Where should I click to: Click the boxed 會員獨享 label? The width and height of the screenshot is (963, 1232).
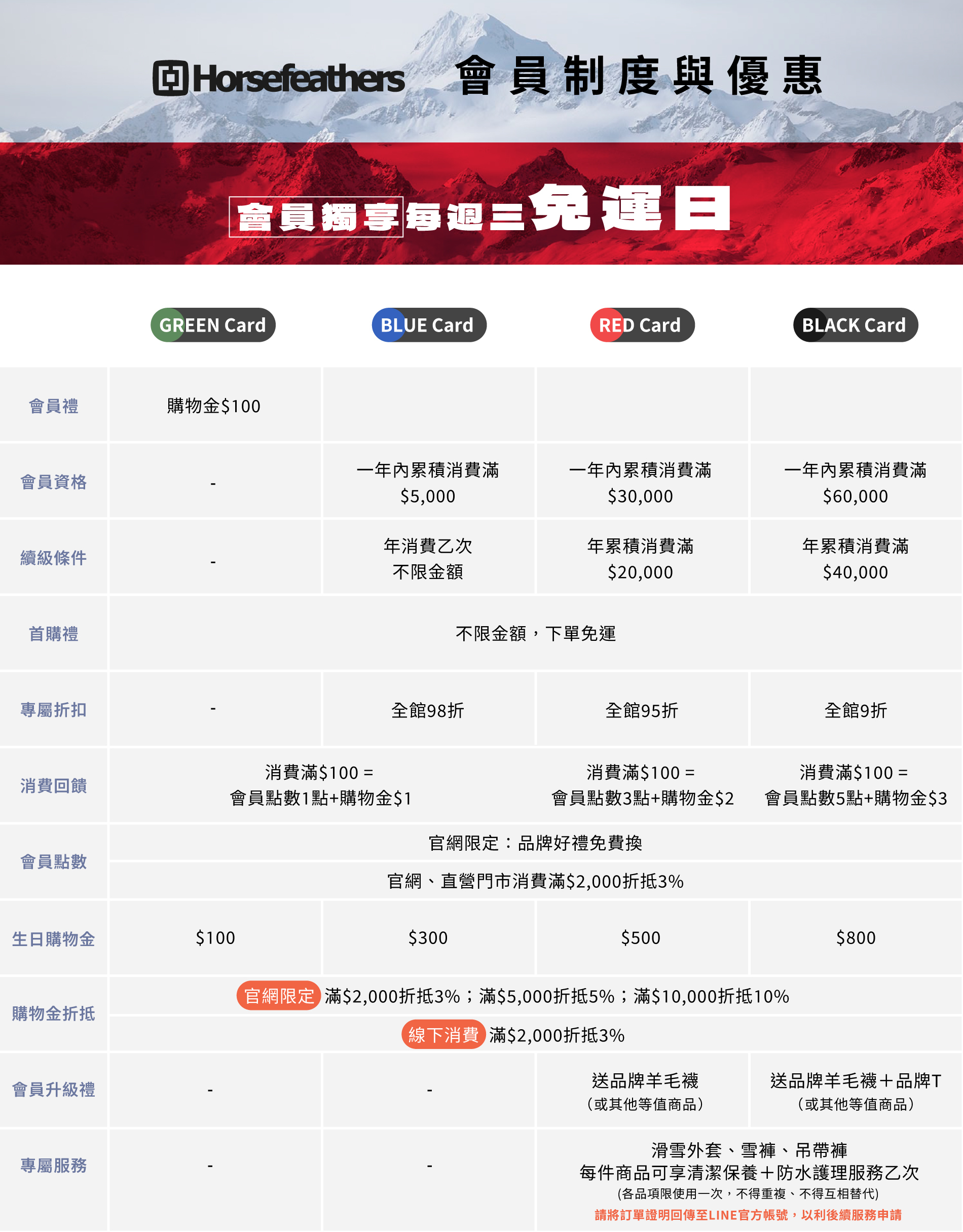tap(316, 217)
